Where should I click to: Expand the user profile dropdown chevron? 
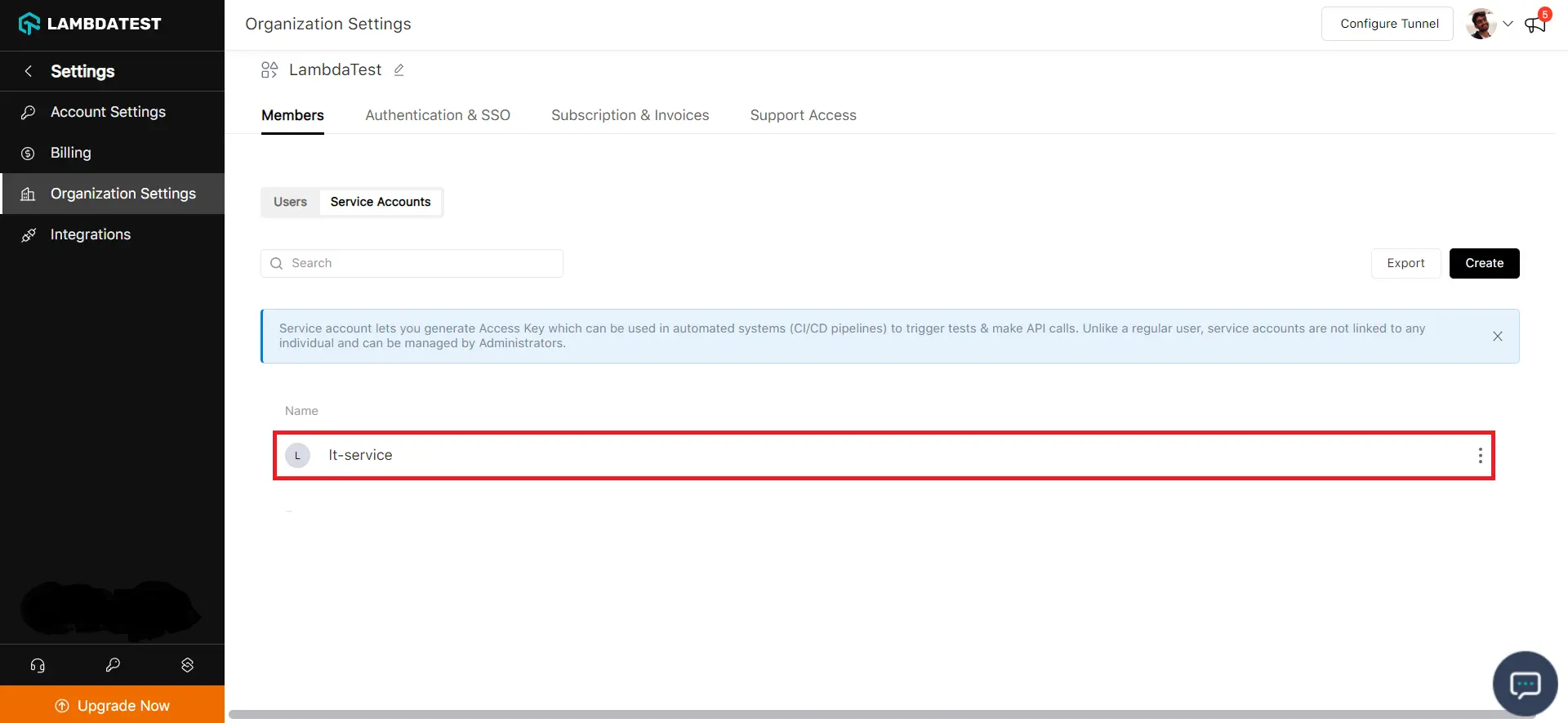(x=1508, y=24)
